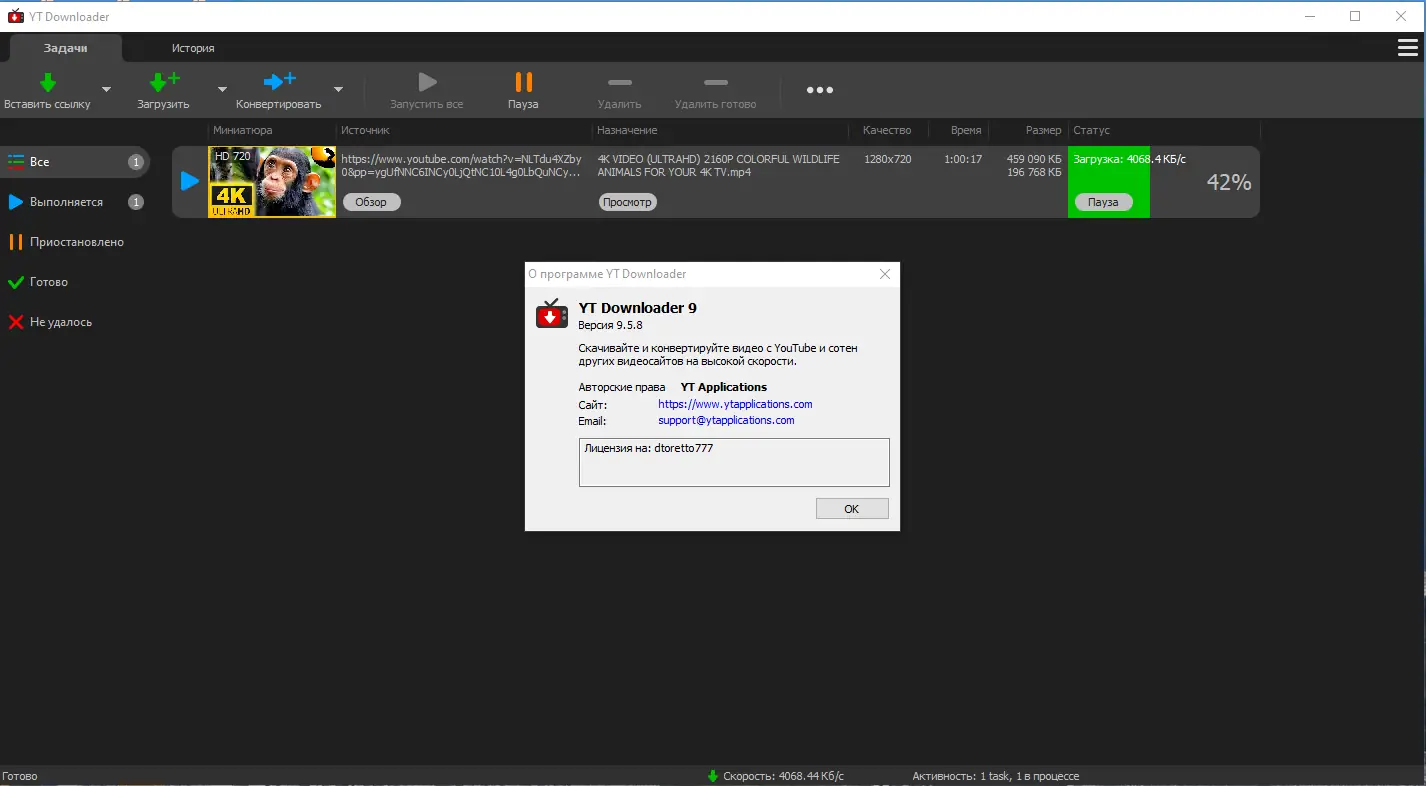Click the Обзор button under the source URL

pos(371,202)
